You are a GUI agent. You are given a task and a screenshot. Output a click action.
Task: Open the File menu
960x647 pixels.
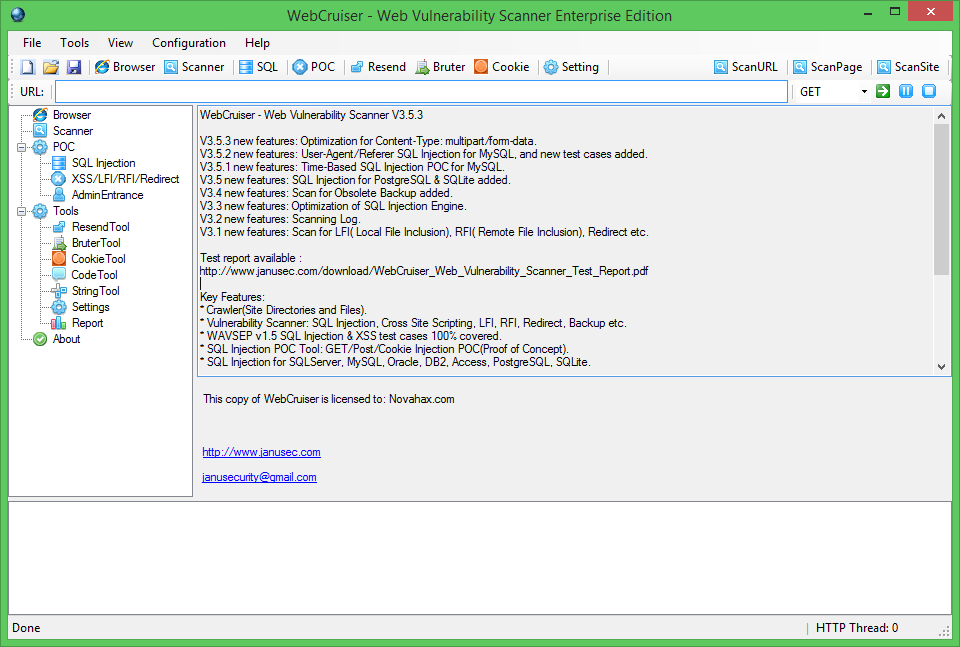(x=32, y=43)
